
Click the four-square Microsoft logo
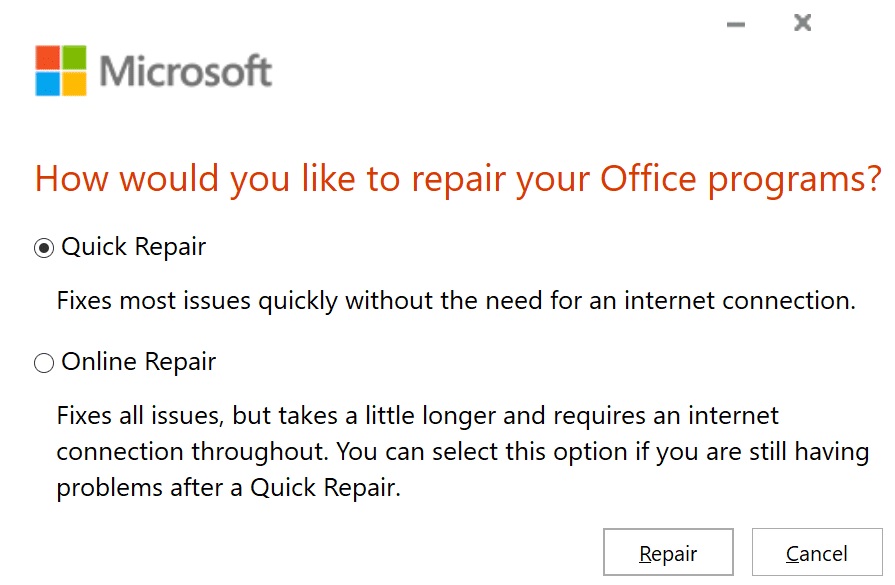point(61,70)
